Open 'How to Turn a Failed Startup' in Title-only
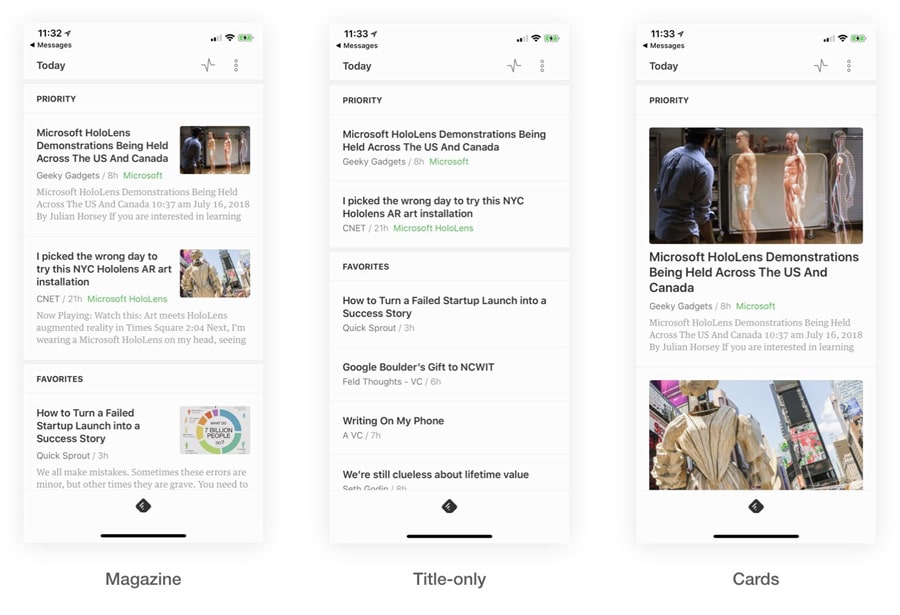 pyautogui.click(x=444, y=307)
